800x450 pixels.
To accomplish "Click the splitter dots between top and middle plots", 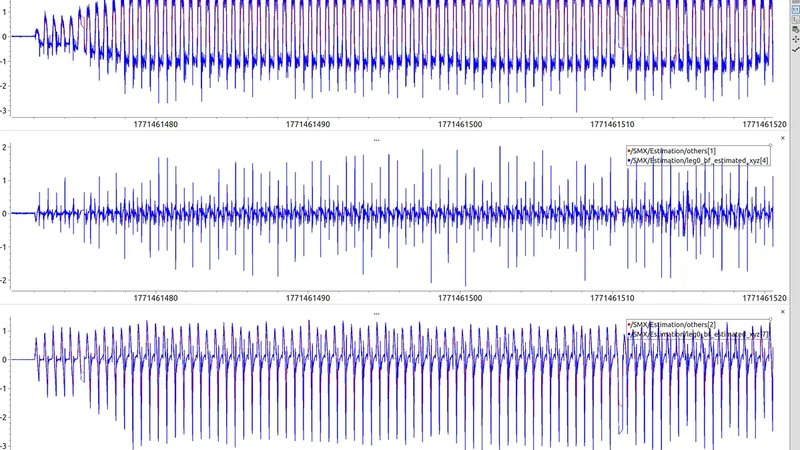I will click(x=376, y=140).
